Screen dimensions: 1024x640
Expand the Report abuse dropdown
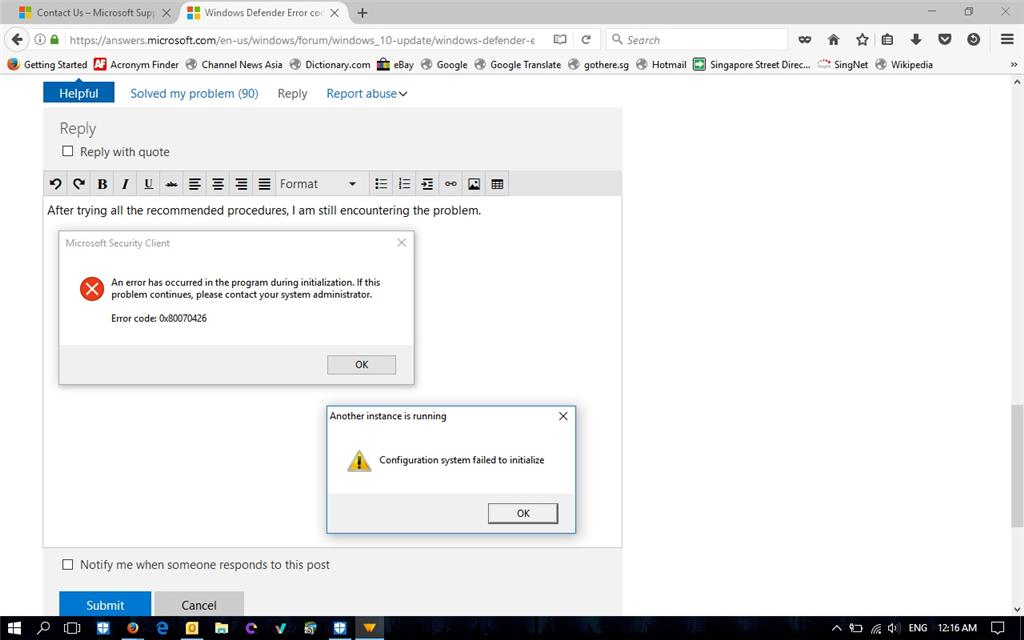click(366, 93)
